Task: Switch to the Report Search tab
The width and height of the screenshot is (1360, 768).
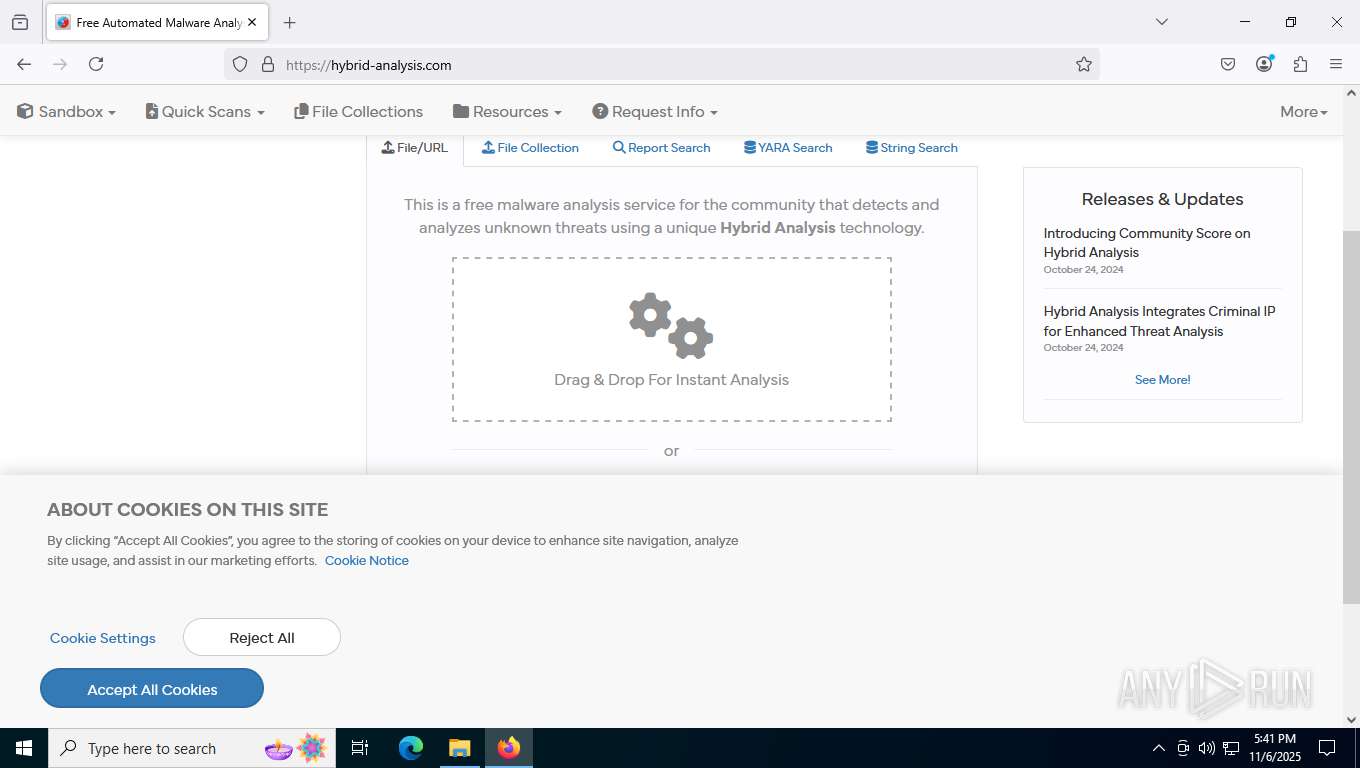Action: (661, 148)
